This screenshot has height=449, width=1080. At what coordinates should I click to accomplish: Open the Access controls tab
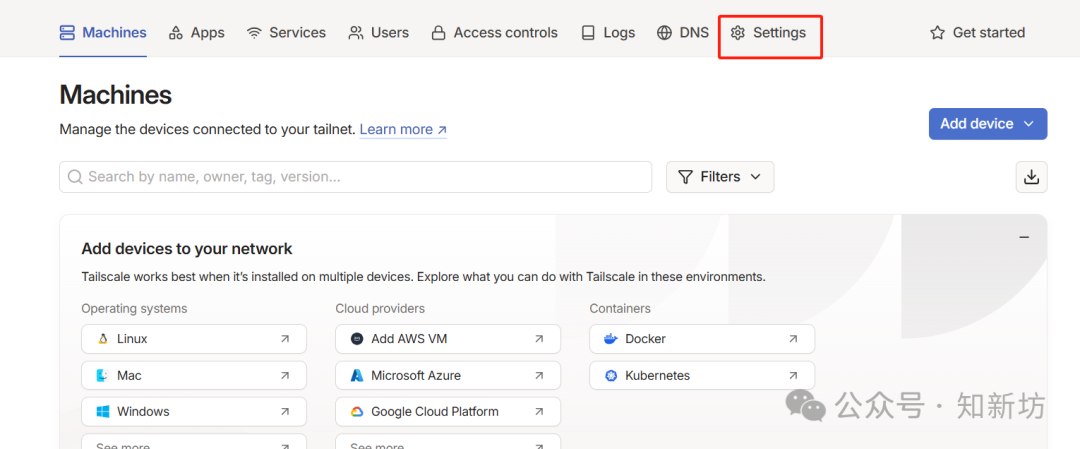494,33
